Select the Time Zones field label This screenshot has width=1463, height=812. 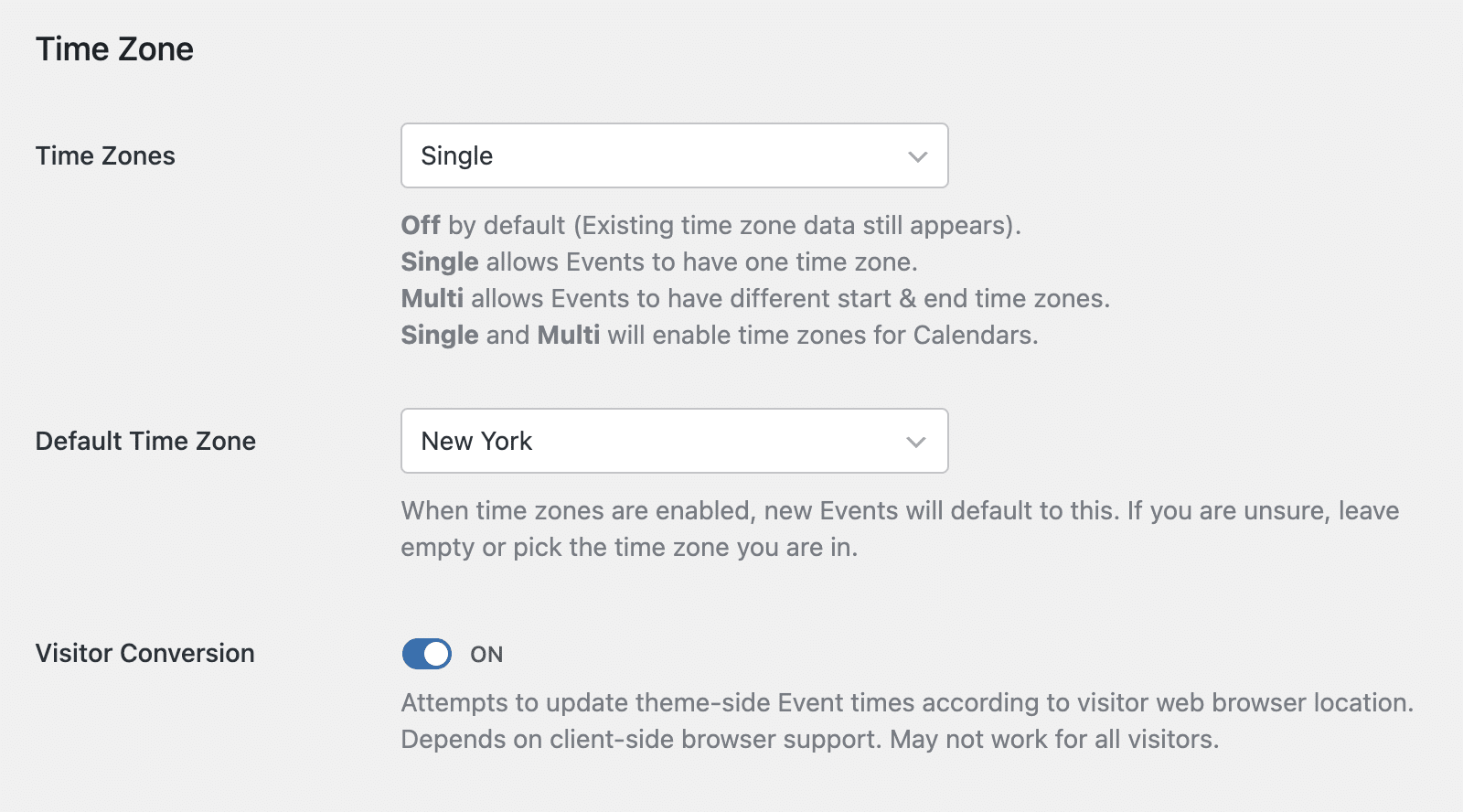click(105, 155)
